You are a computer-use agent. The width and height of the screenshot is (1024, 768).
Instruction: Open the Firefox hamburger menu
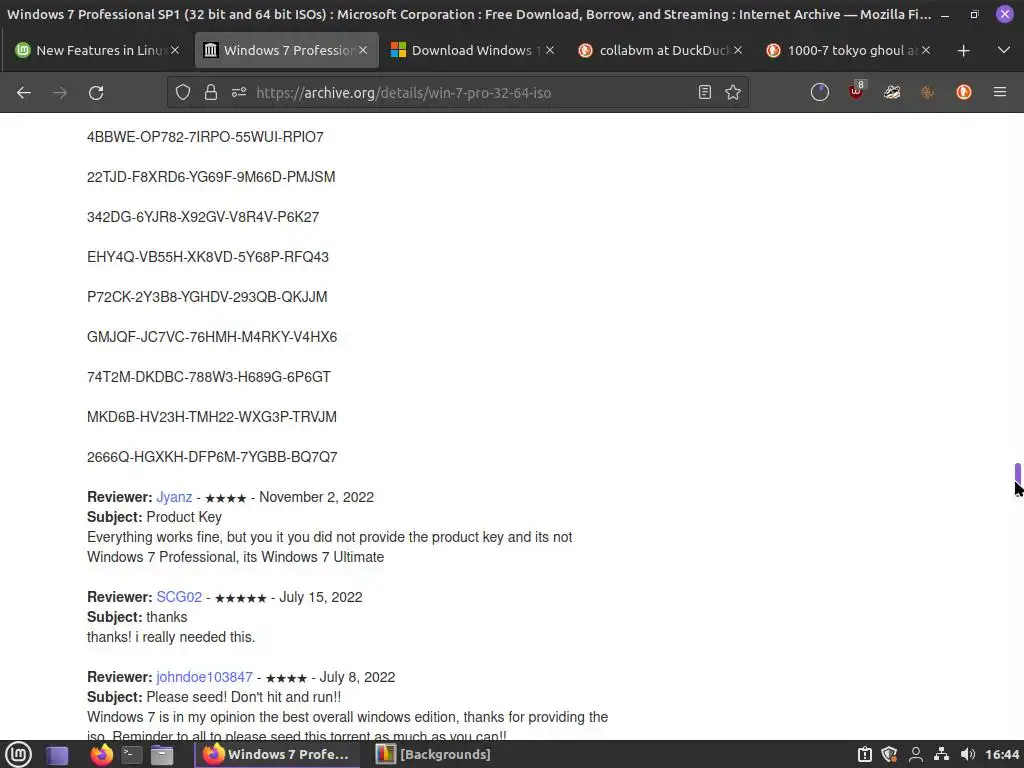click(x=1000, y=93)
